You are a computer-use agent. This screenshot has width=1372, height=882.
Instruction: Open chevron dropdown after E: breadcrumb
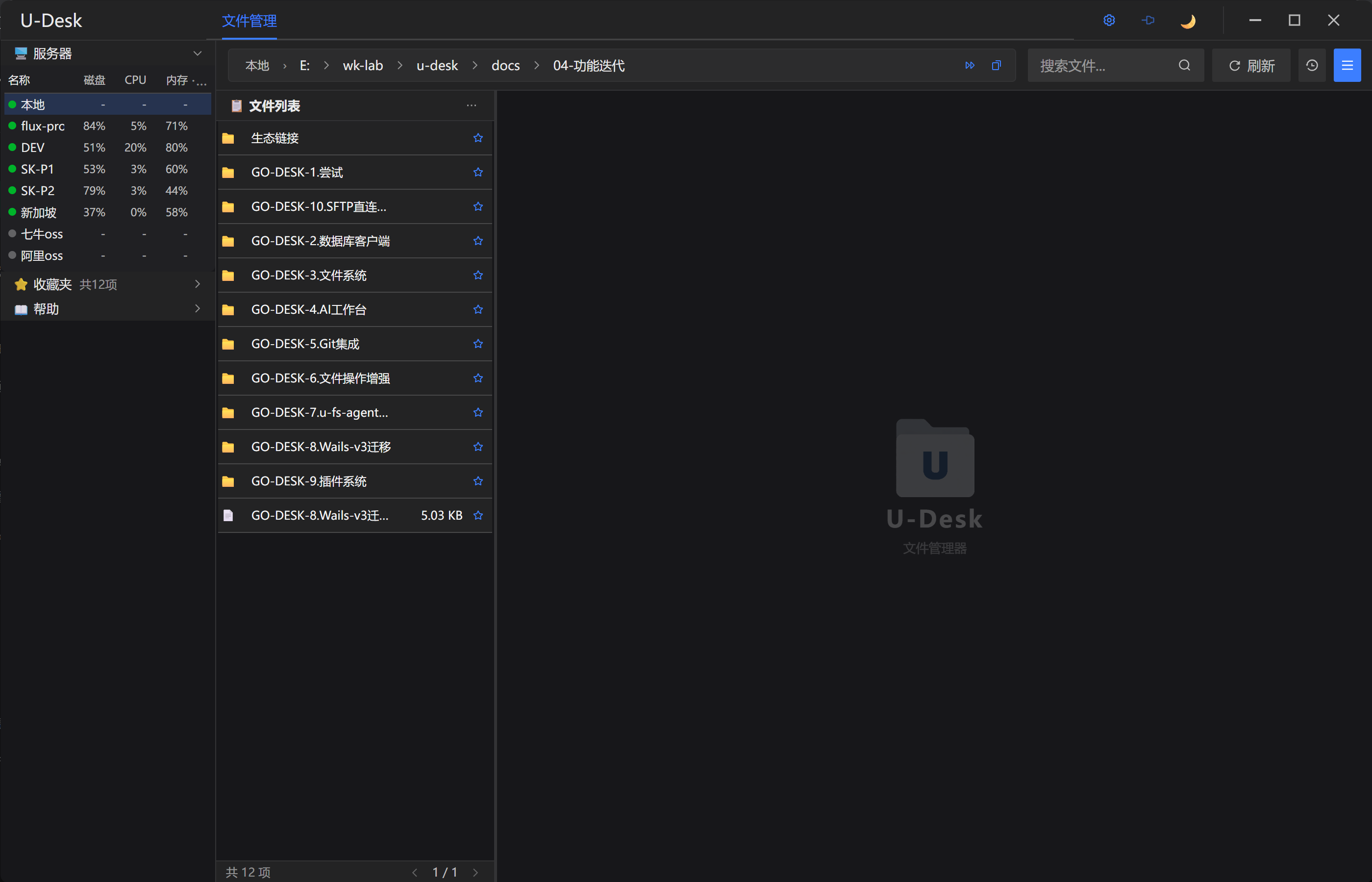click(x=326, y=65)
